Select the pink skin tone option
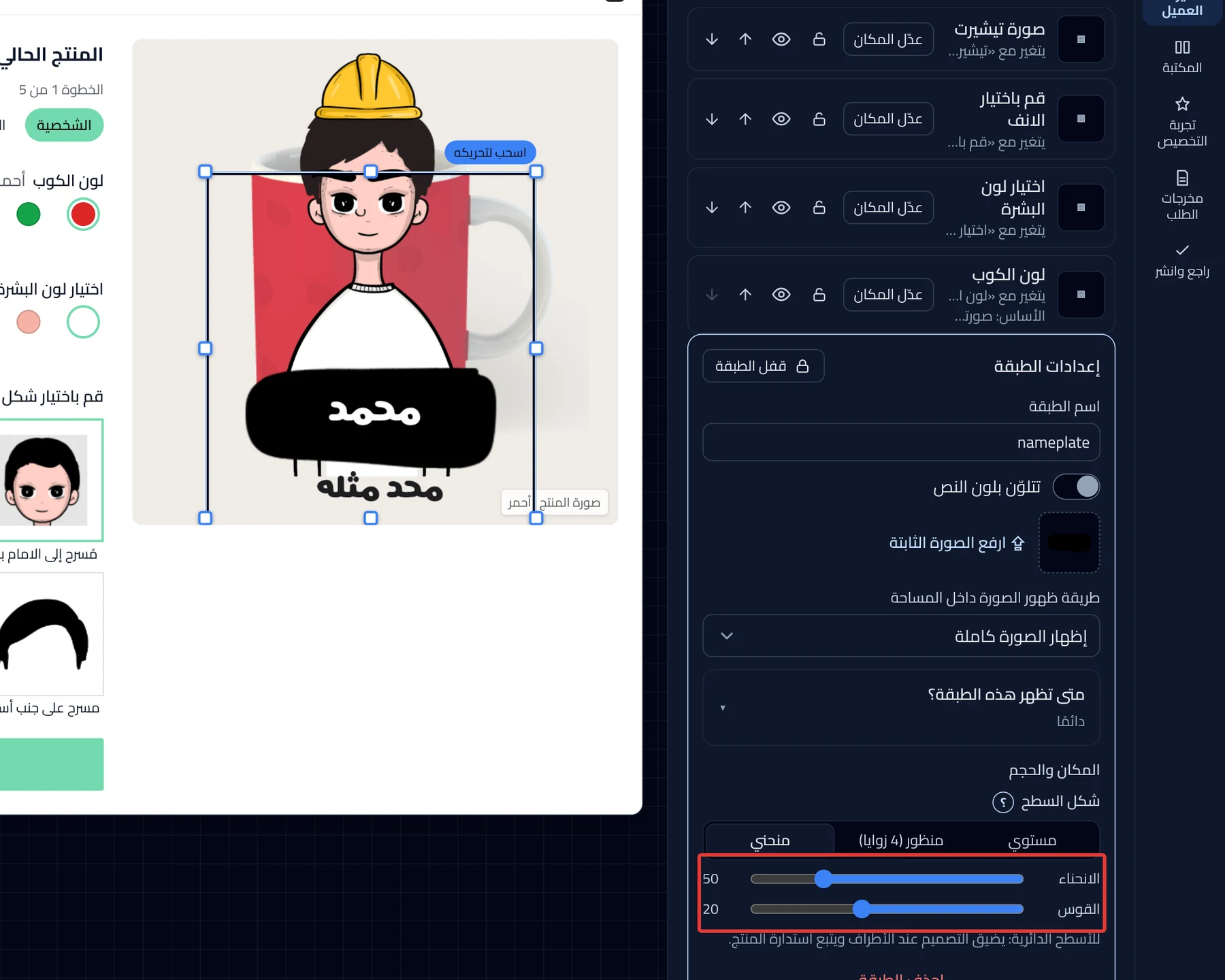 pos(29,322)
